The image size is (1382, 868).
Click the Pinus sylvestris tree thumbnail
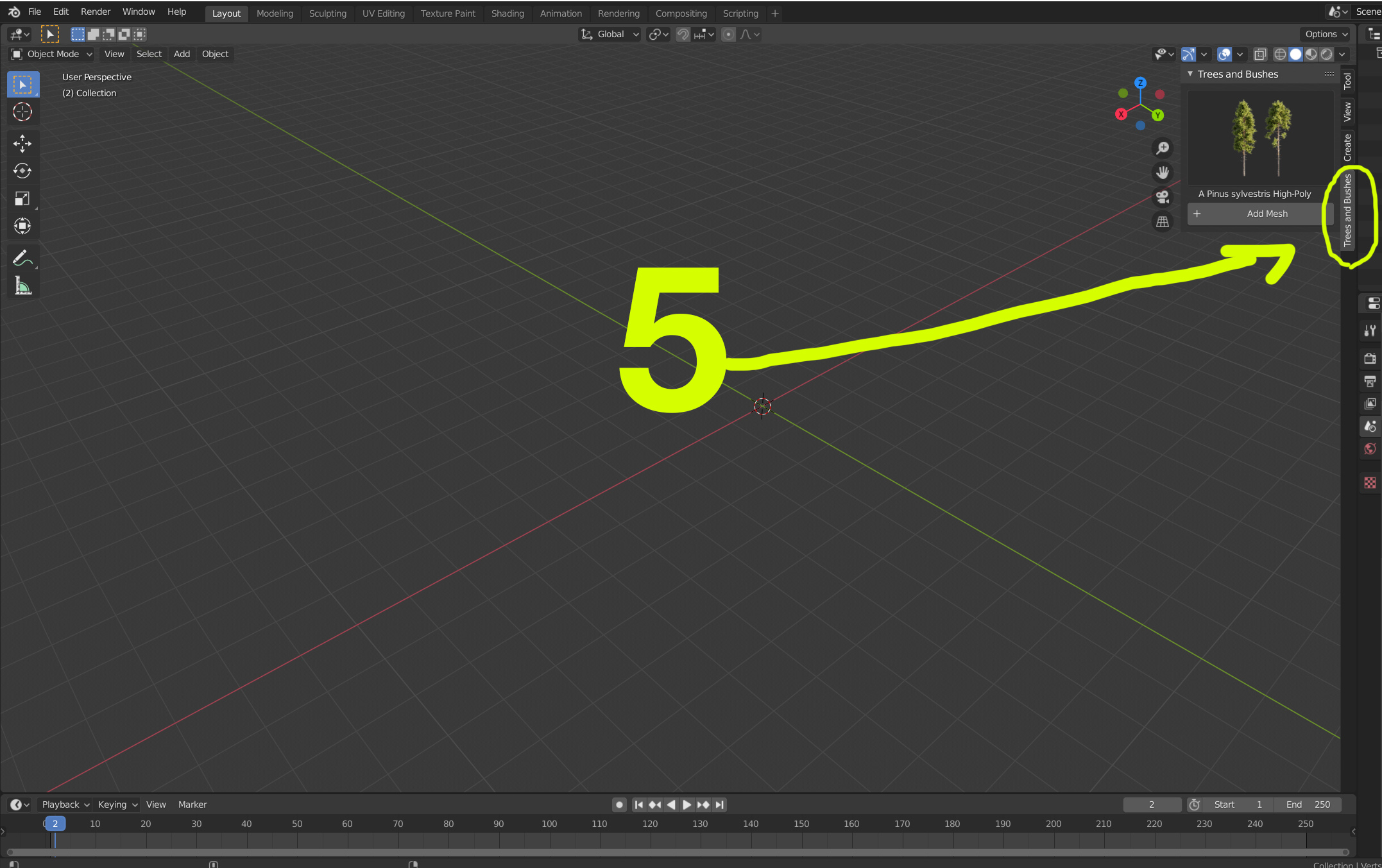(x=1260, y=138)
